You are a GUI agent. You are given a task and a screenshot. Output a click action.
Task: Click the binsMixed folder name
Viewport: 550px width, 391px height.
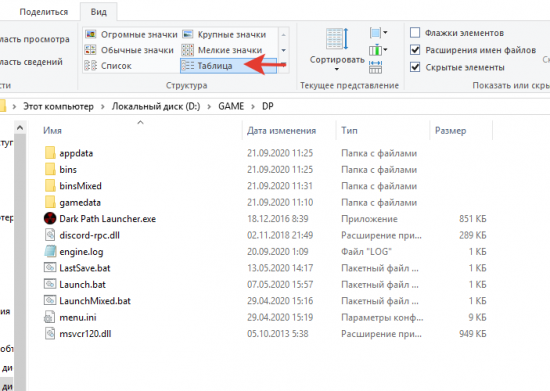pyautogui.click(x=80, y=186)
